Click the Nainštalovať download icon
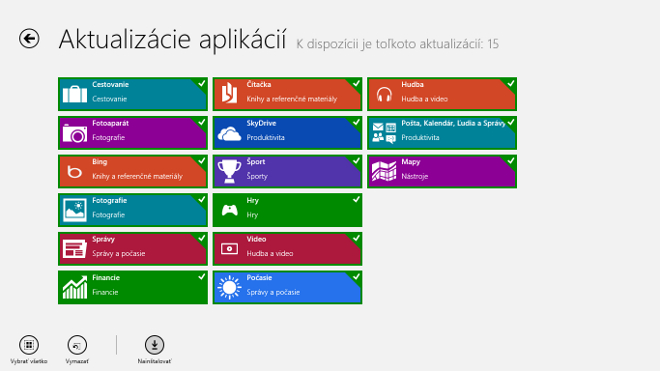 pos(154,345)
